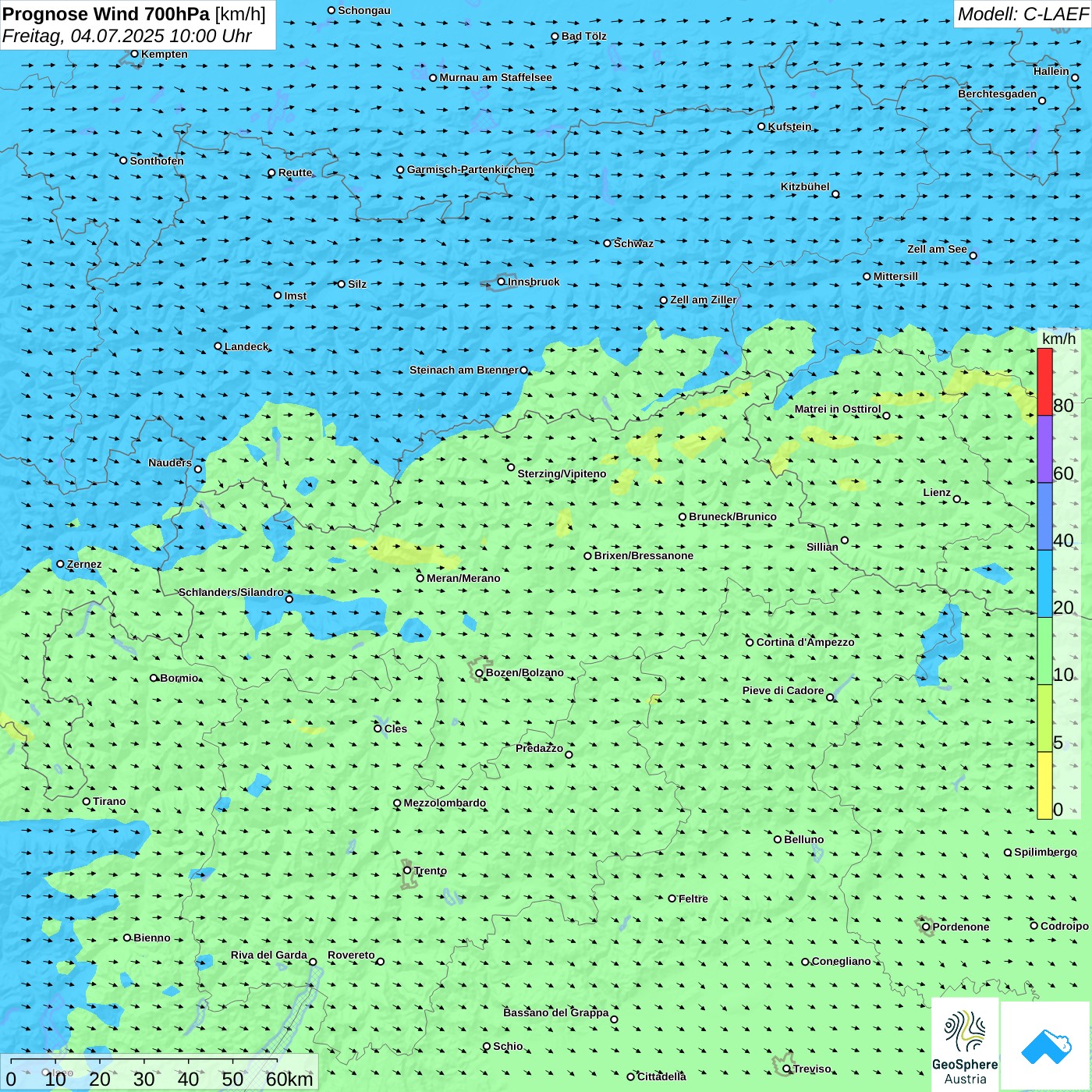The image size is (1092, 1092).
Task: Click the 'Codroipo' label
Action: point(1064,926)
